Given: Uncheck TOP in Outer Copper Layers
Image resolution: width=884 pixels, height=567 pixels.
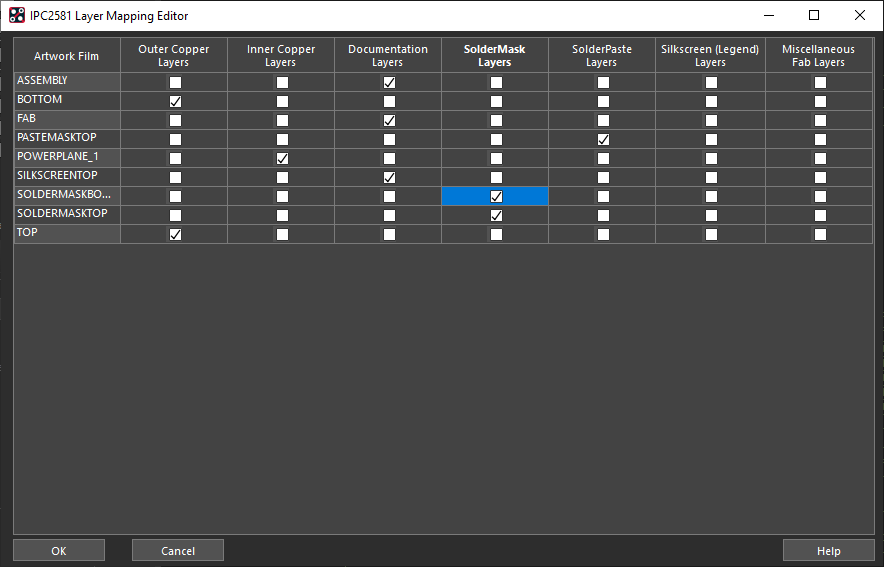Looking at the screenshot, I should pyautogui.click(x=175, y=234).
